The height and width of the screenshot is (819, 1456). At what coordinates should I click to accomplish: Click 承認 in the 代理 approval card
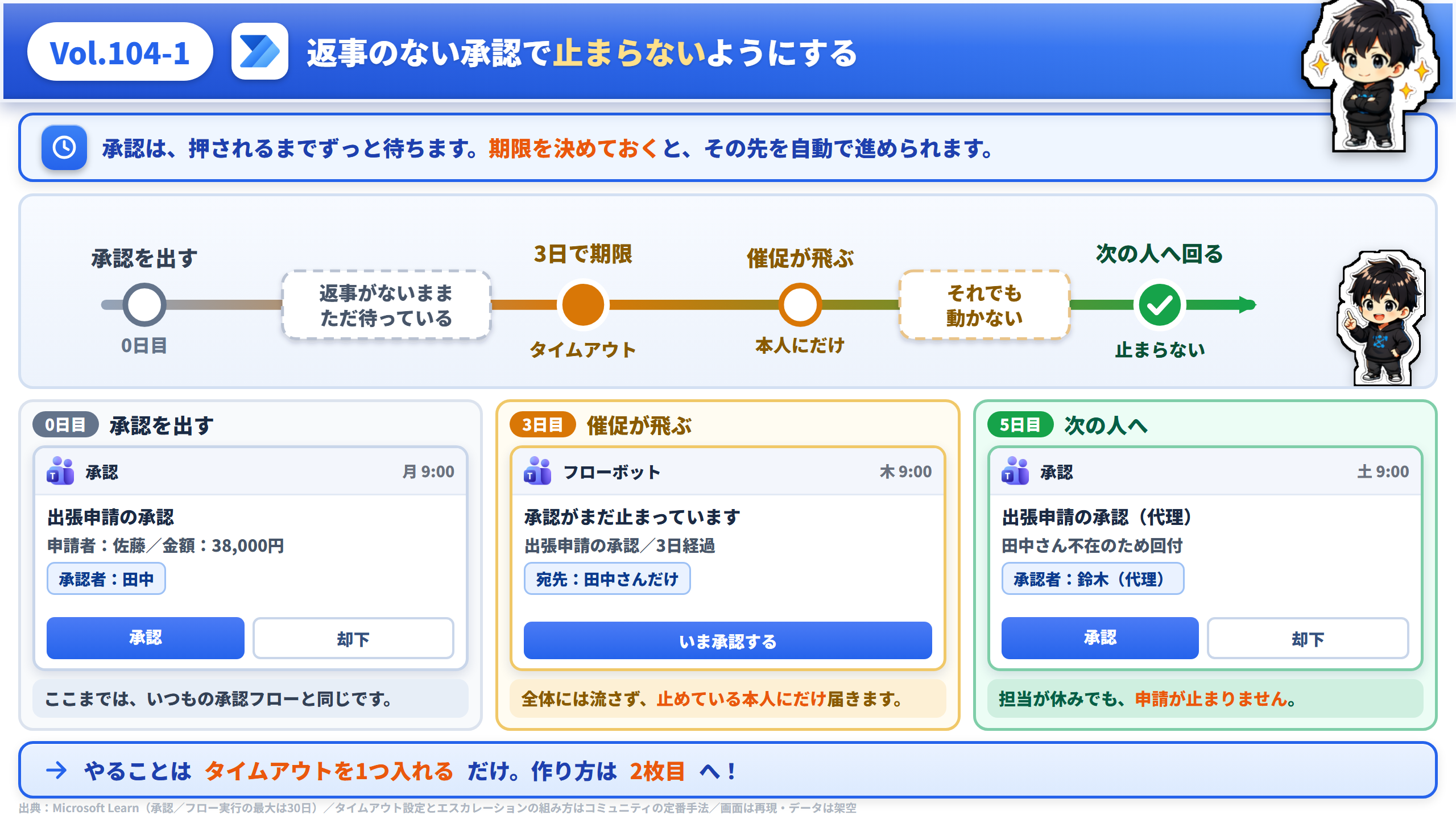click(1100, 638)
